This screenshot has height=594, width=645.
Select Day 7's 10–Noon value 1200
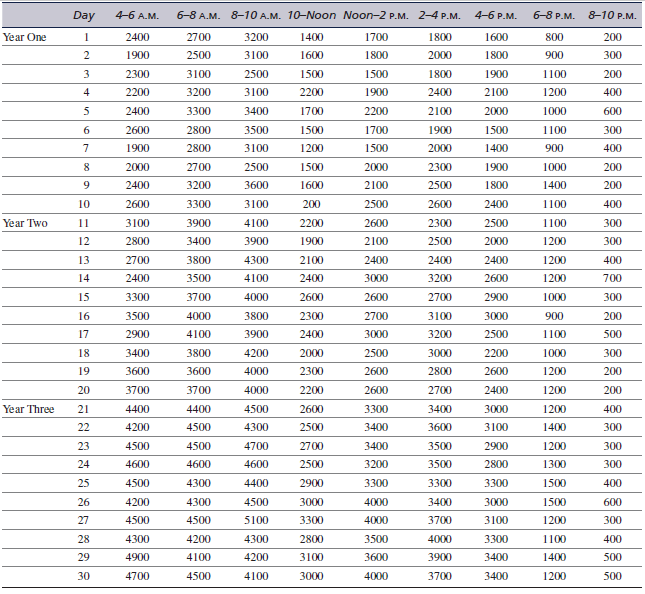point(311,148)
